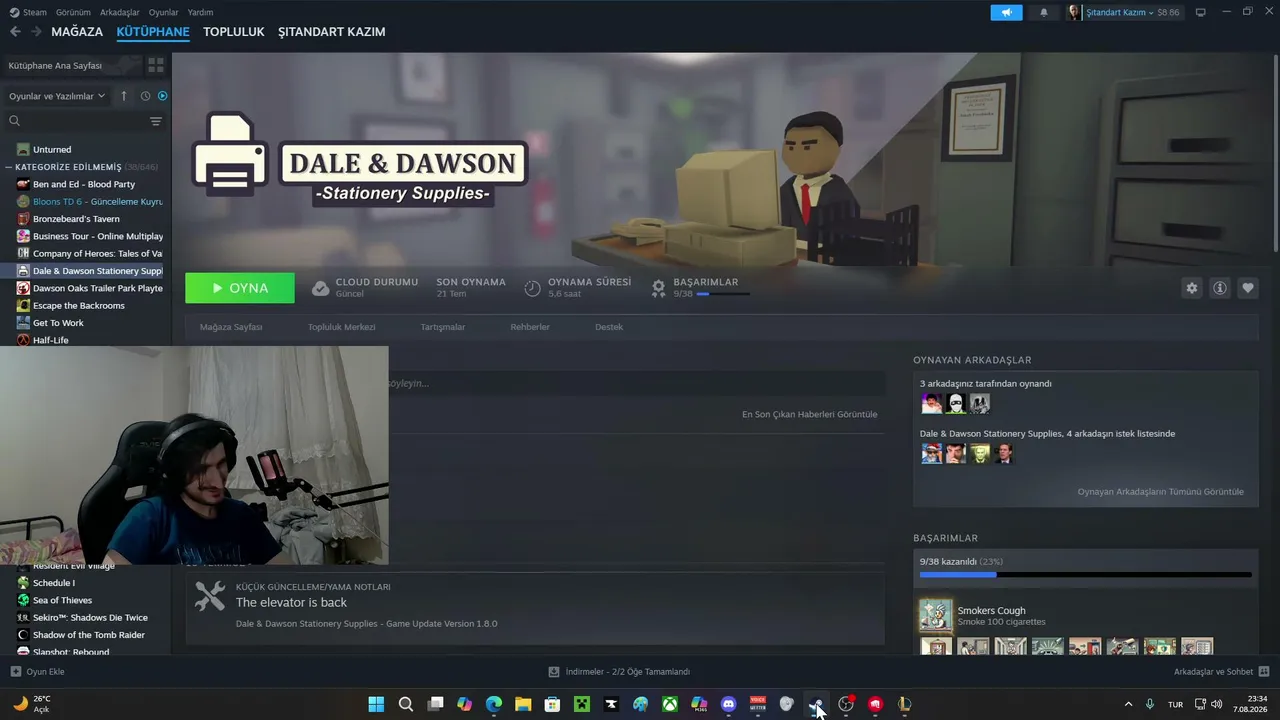Click the library search field
The image size is (1280, 720).
coord(76,121)
